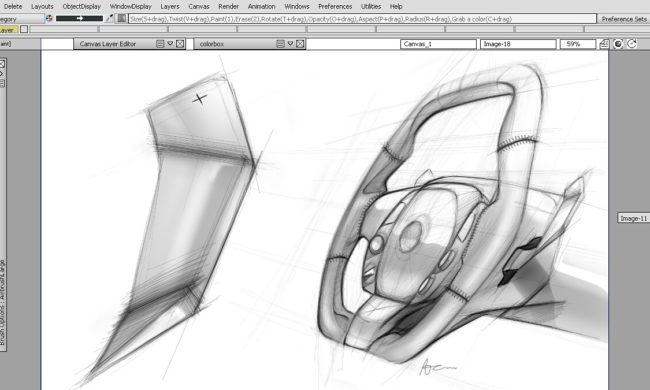
Task: Collapse the Canvas Layer Editor with its triangle
Action: [170, 44]
